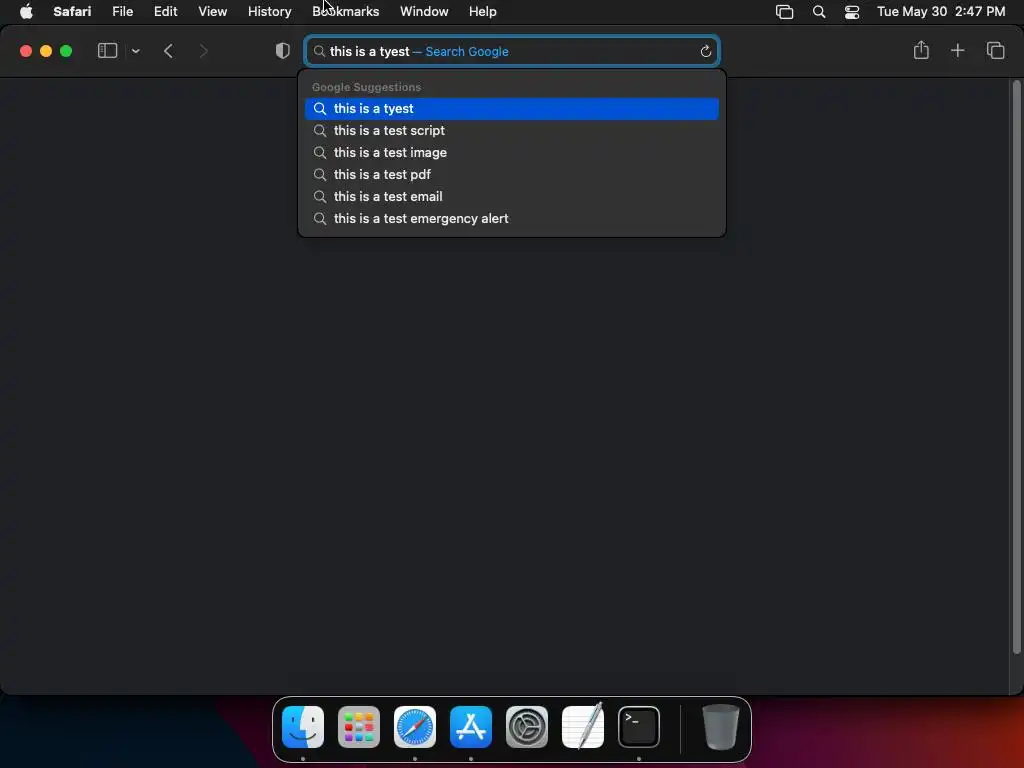Screen dimensions: 1024x768
Task: Open Control Center in menu bar
Action: 852,12
